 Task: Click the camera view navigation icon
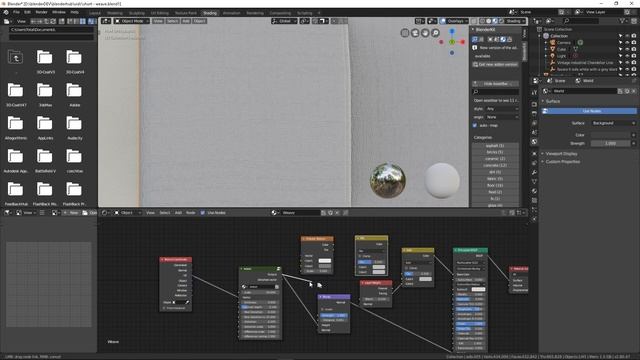pos(415,33)
